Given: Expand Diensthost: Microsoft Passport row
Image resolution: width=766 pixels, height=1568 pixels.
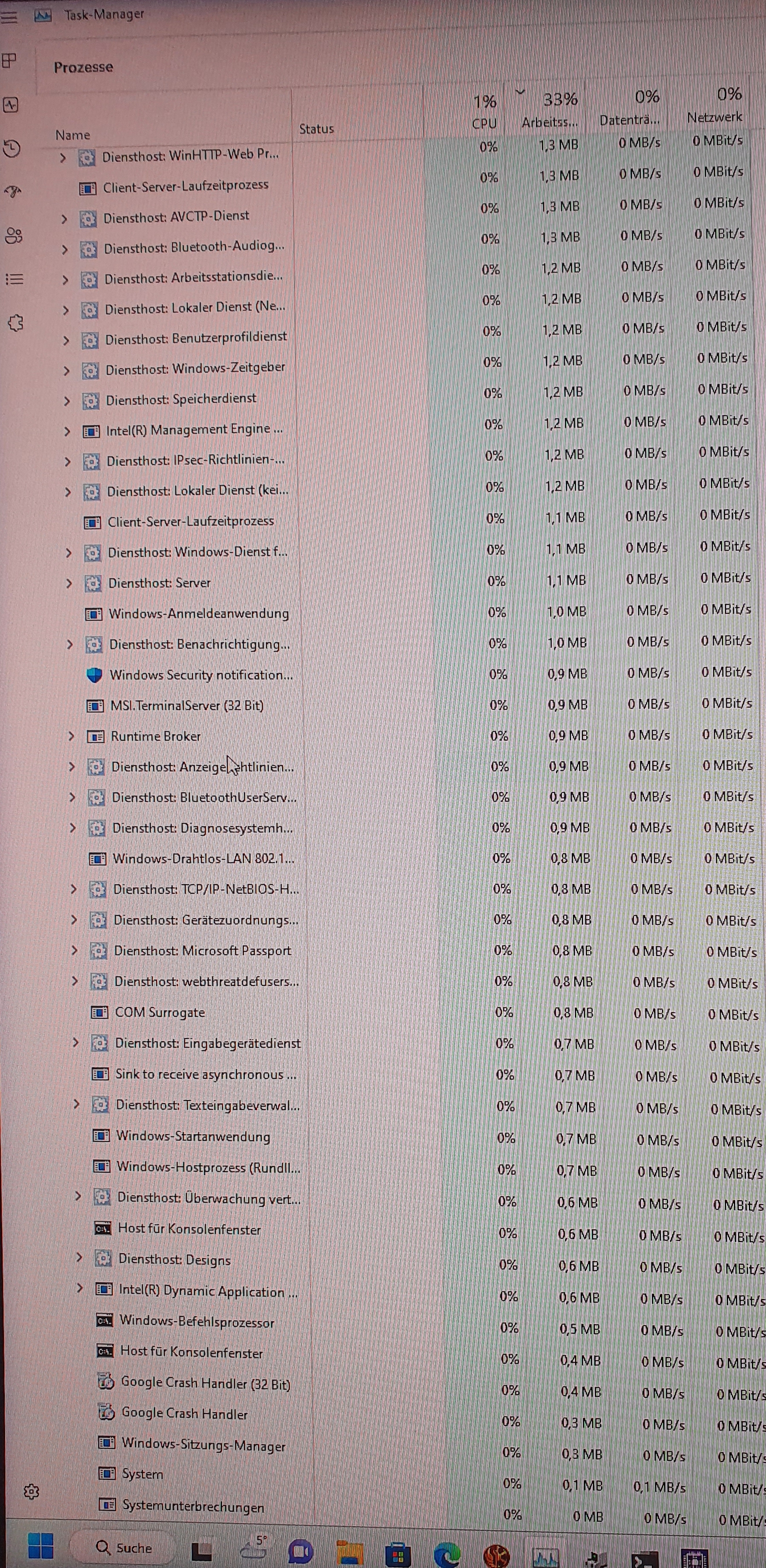Looking at the screenshot, I should coord(74,950).
